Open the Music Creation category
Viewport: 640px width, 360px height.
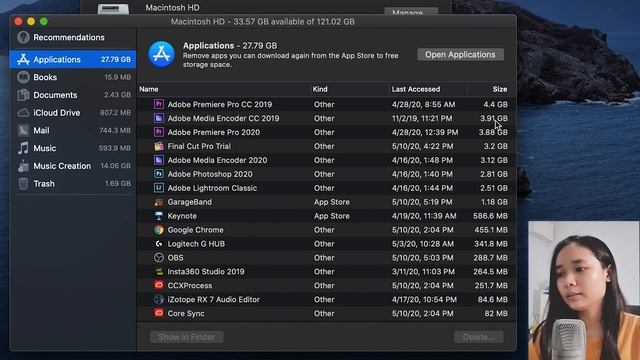pos(73,166)
